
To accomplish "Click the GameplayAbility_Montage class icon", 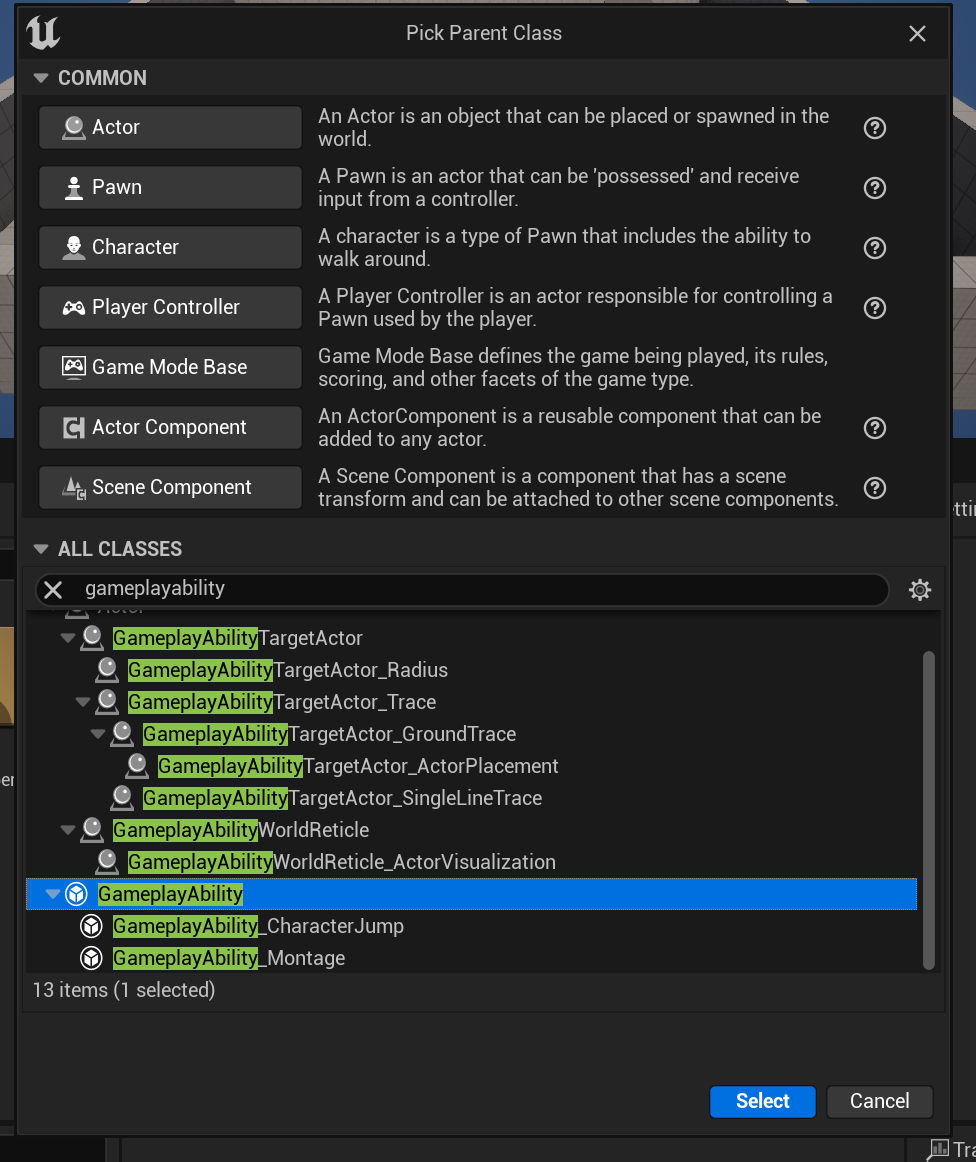I will coord(91,958).
